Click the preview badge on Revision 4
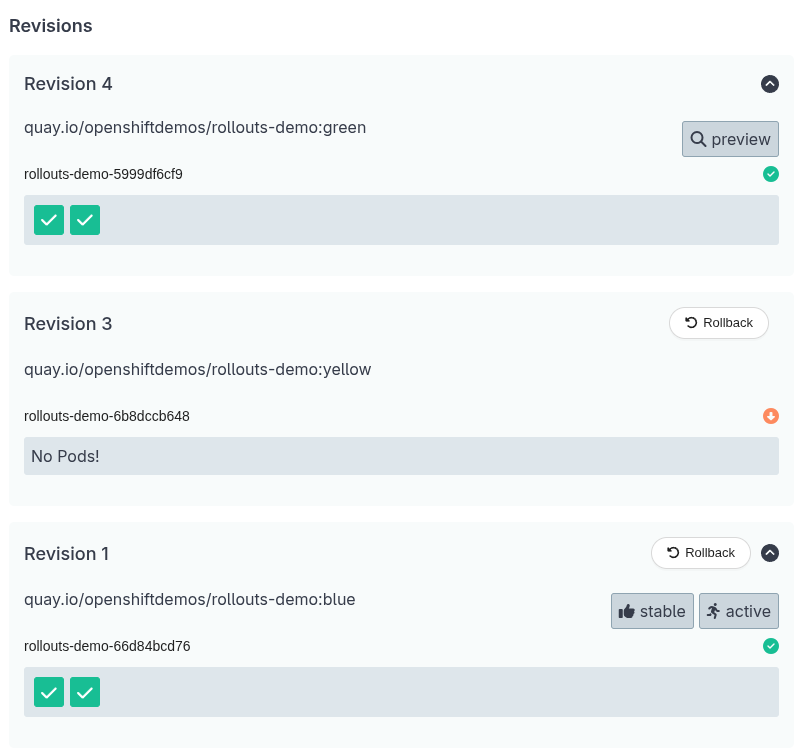 pyautogui.click(x=730, y=139)
